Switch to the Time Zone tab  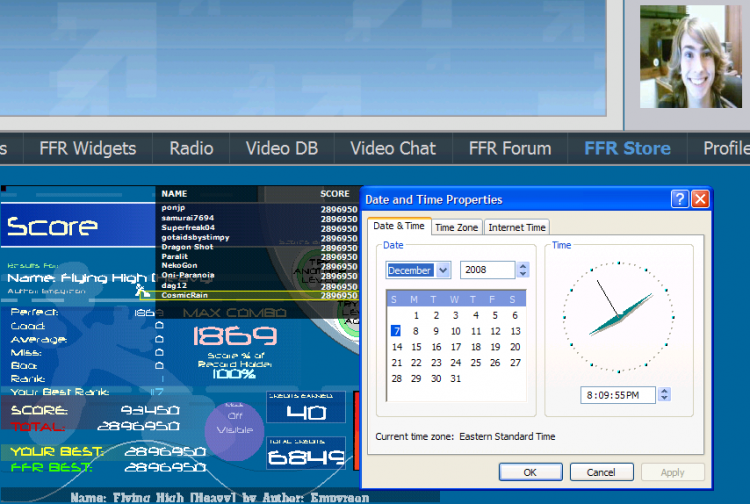[456, 227]
